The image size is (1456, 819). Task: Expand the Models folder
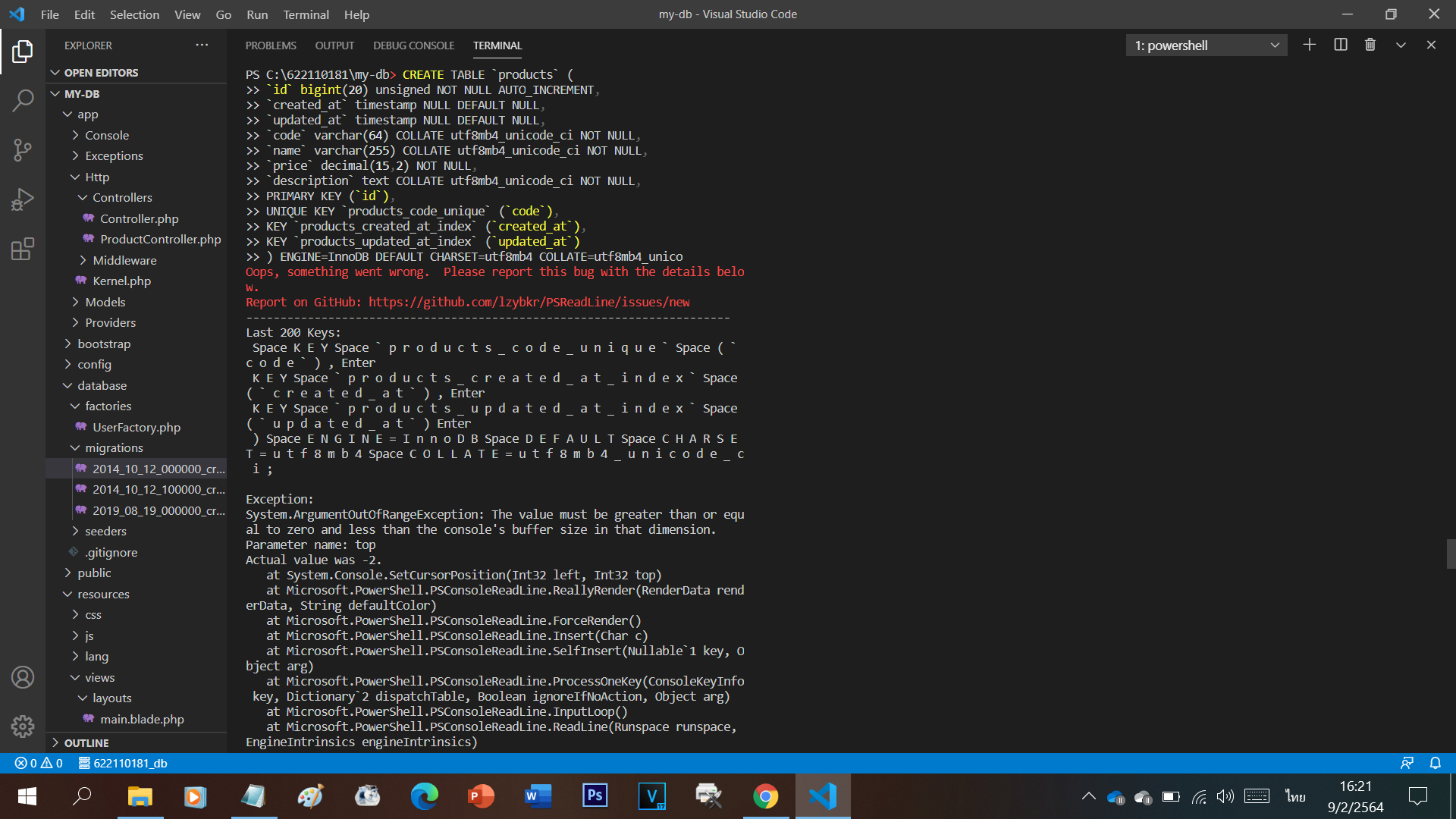[105, 301]
